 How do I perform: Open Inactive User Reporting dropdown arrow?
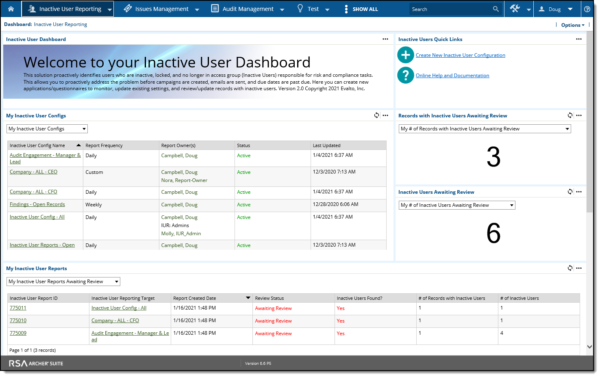click(109, 10)
